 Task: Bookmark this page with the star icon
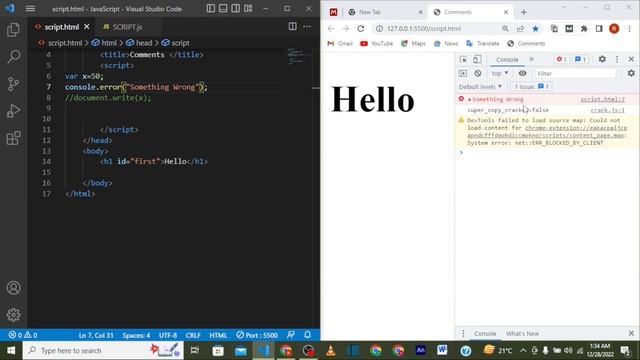[x=536, y=29]
